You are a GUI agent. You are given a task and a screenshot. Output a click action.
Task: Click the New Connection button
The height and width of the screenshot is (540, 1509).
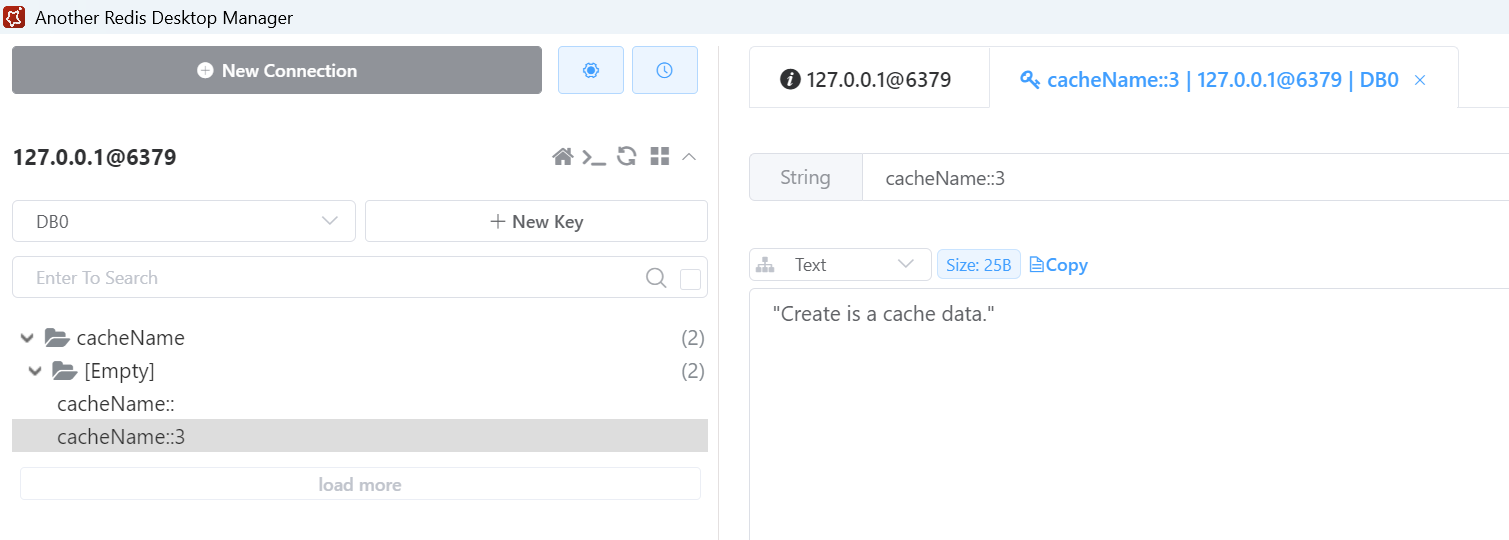(x=277, y=70)
